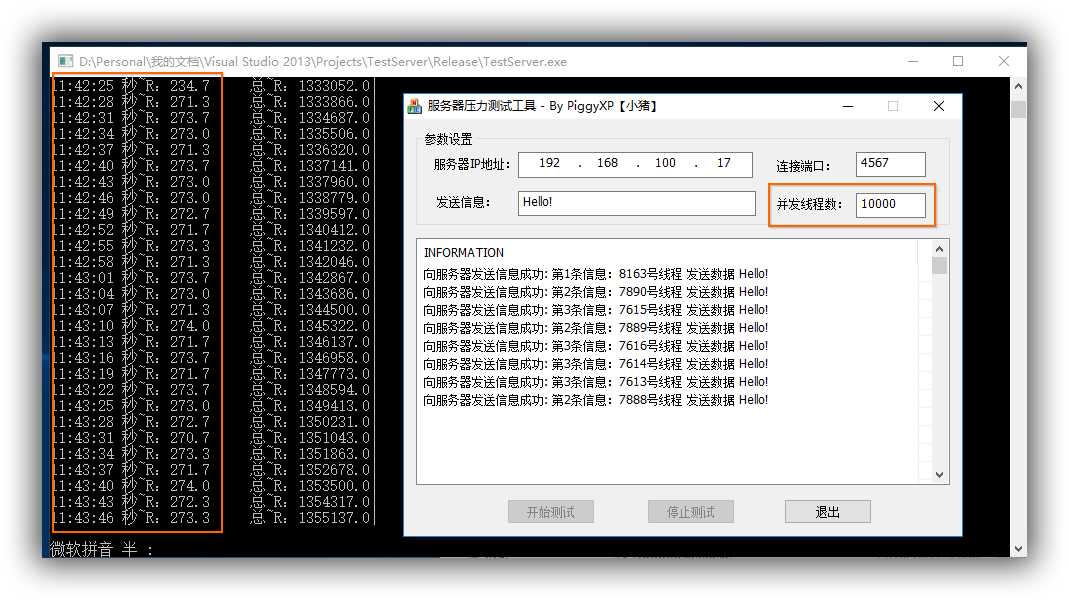Click the port field showing 4567
1069x600 pixels.
[890, 164]
